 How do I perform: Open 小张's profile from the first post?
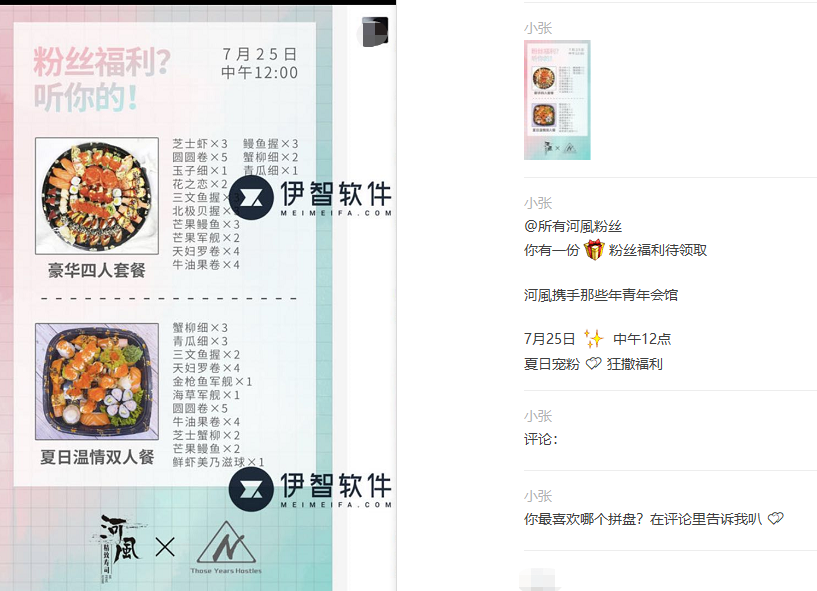(538, 28)
